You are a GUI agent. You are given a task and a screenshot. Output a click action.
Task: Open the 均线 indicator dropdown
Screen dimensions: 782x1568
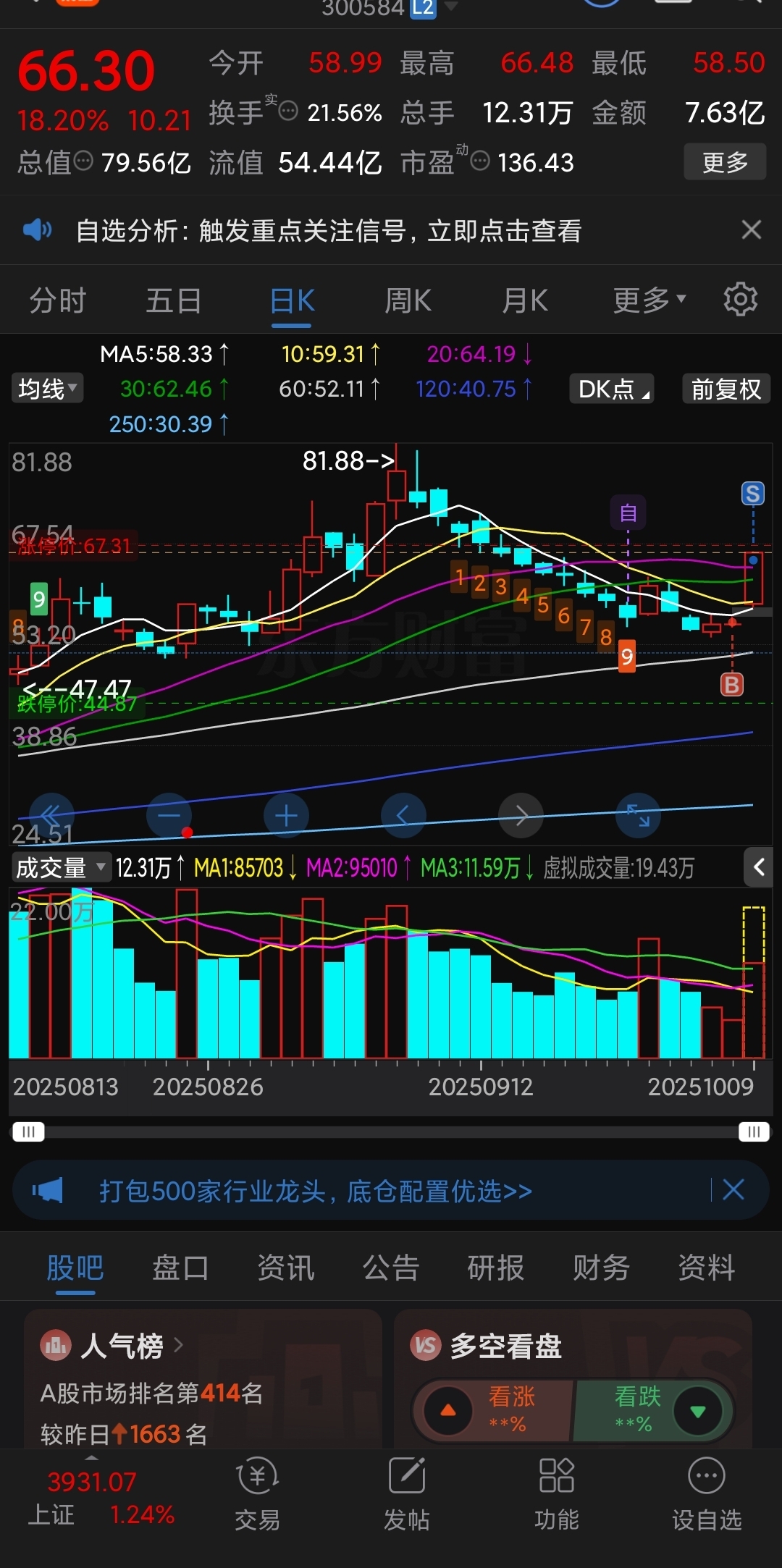point(47,389)
